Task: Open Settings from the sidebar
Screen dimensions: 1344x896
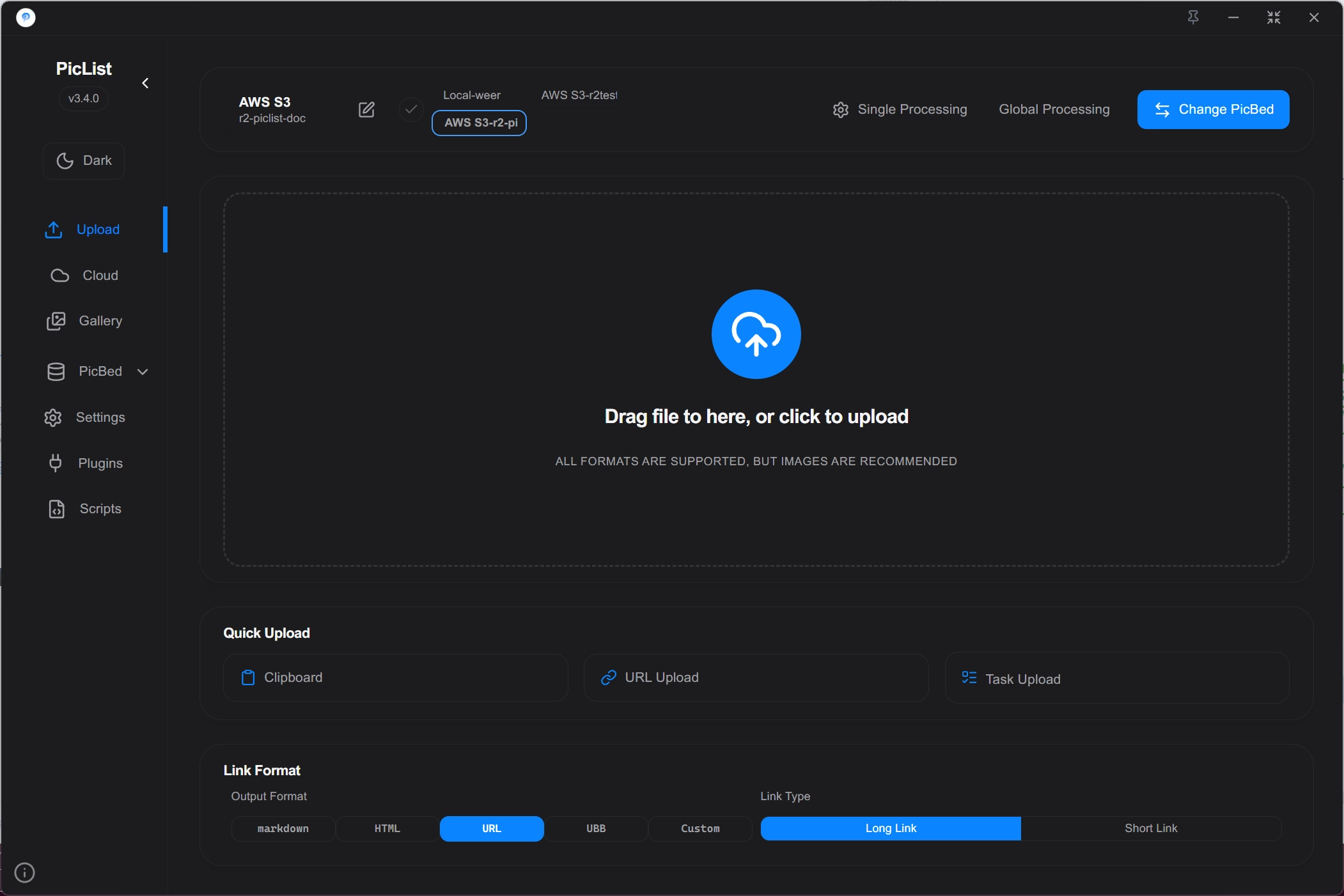Action: pos(86,417)
